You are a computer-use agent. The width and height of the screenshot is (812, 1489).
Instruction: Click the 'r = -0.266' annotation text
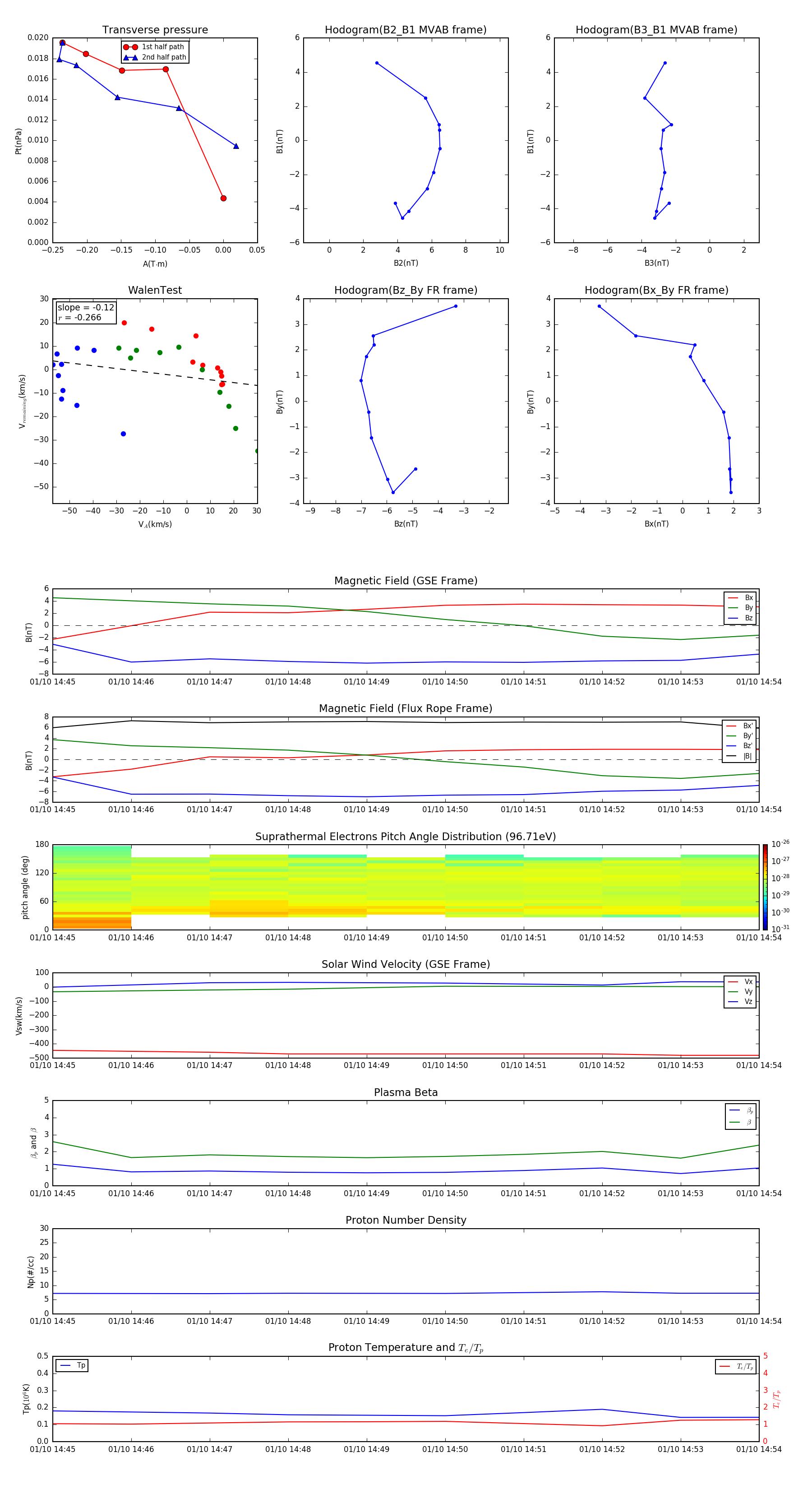click(80, 317)
